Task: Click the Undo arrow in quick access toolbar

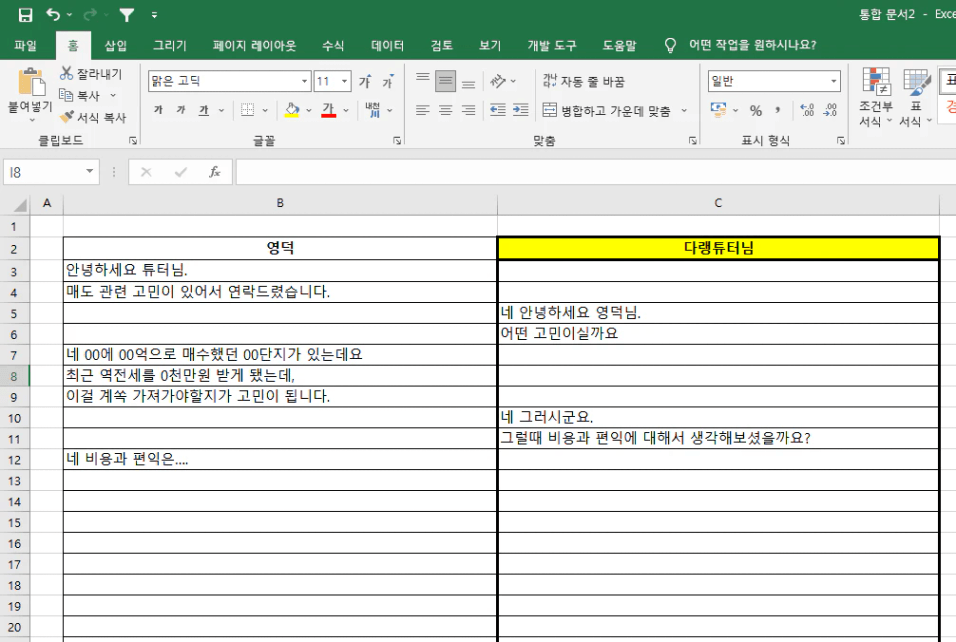Action: pos(53,15)
